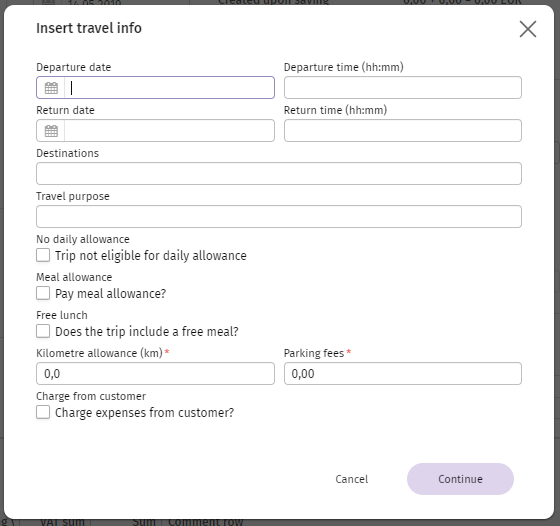Check Does the trip include a free meal
560x526 pixels.
tap(43, 331)
